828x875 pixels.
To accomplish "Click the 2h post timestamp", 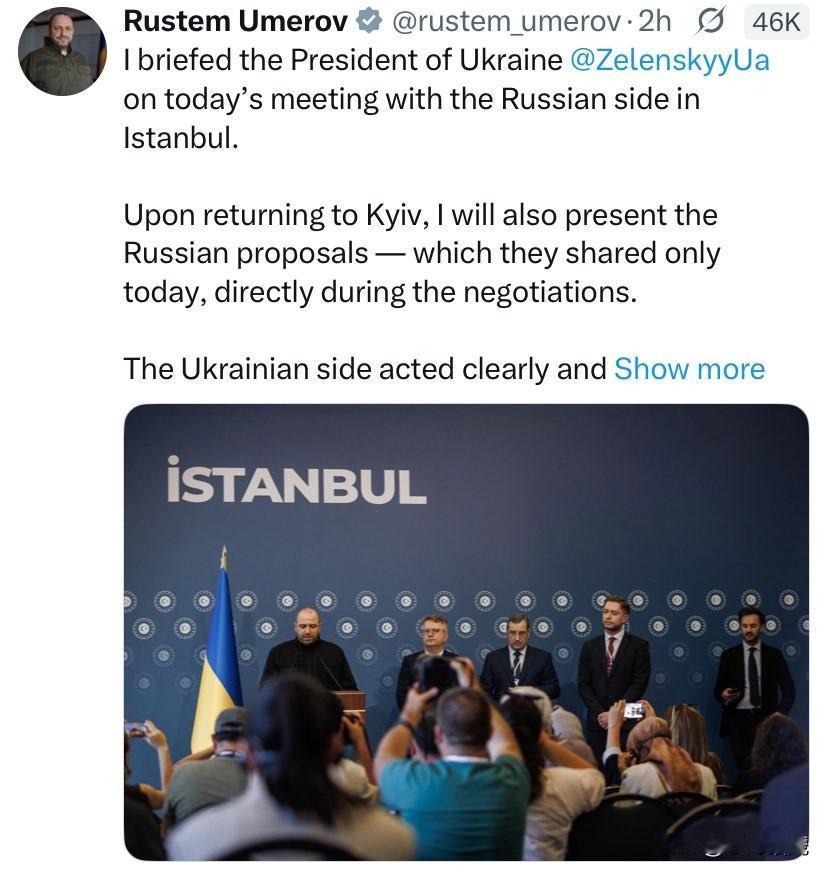I will tap(654, 22).
